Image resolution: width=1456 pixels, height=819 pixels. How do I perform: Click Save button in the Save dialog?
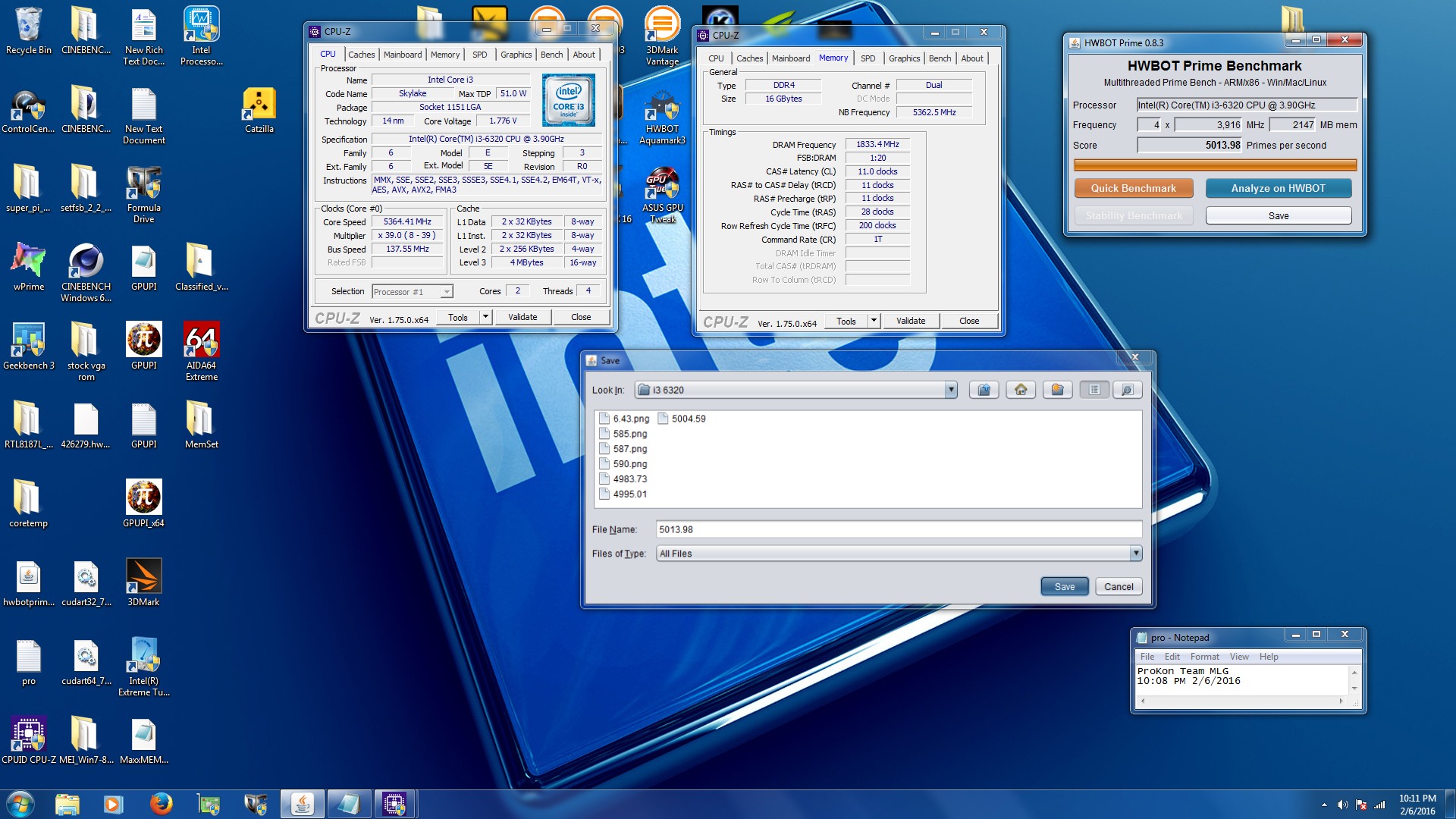tap(1065, 587)
